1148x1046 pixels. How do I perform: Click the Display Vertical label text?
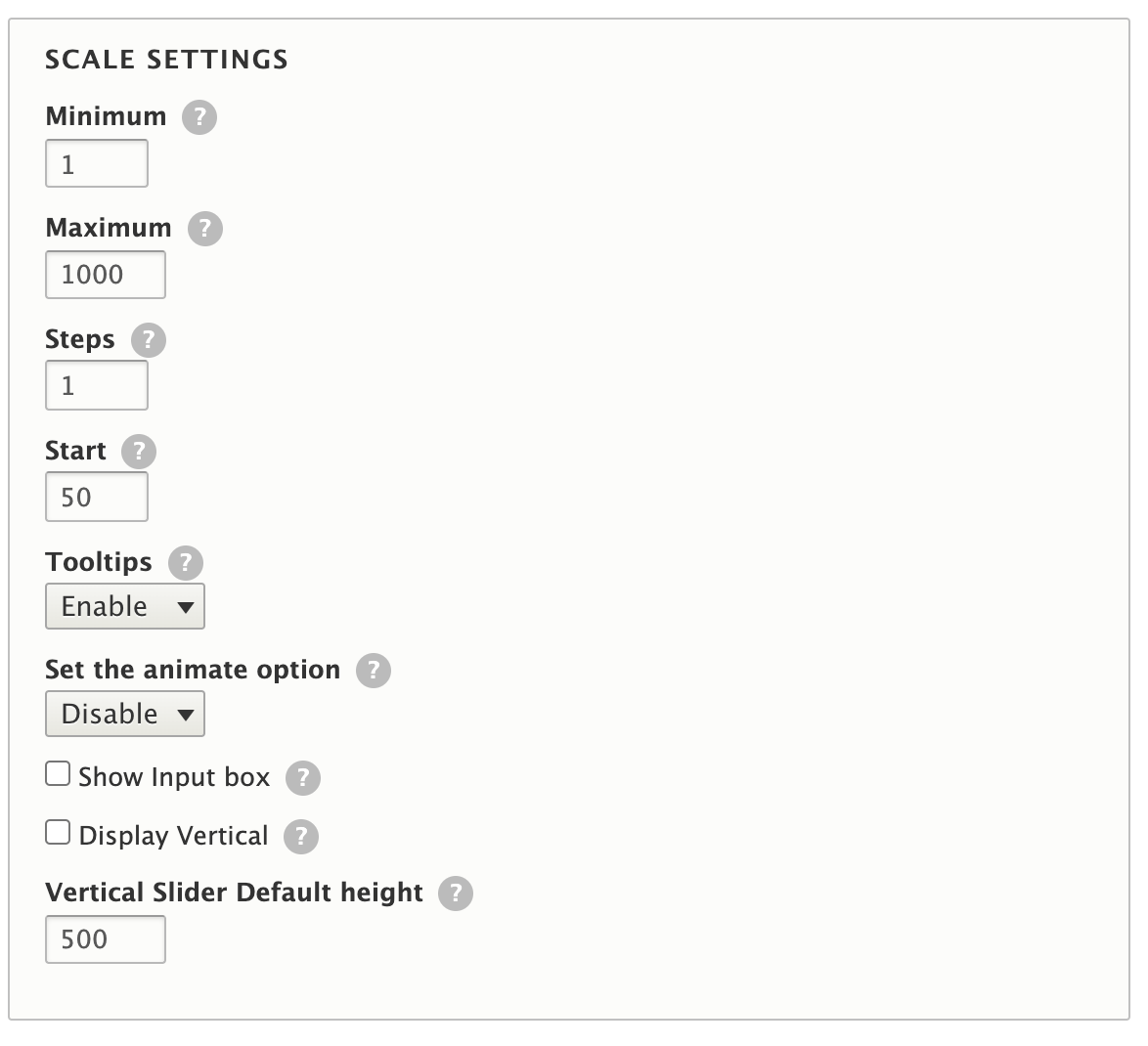click(173, 836)
